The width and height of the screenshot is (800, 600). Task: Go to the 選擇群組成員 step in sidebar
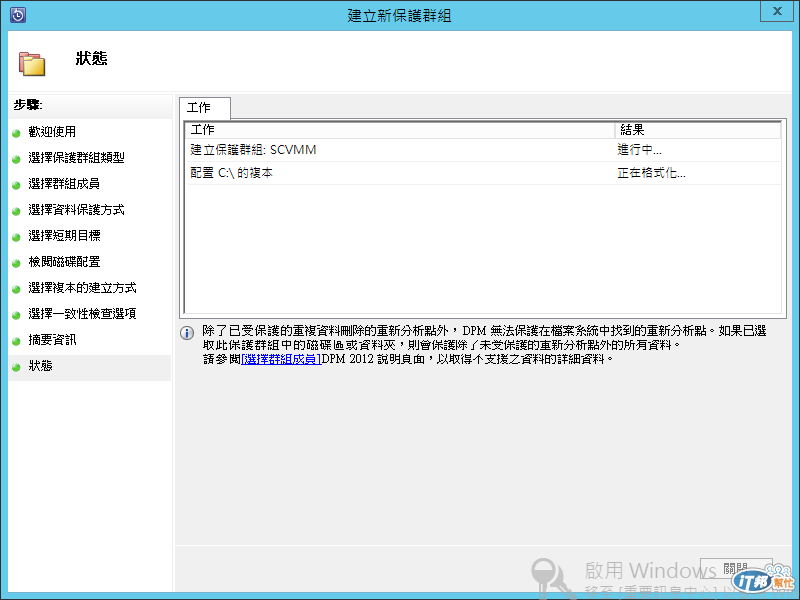tap(64, 184)
